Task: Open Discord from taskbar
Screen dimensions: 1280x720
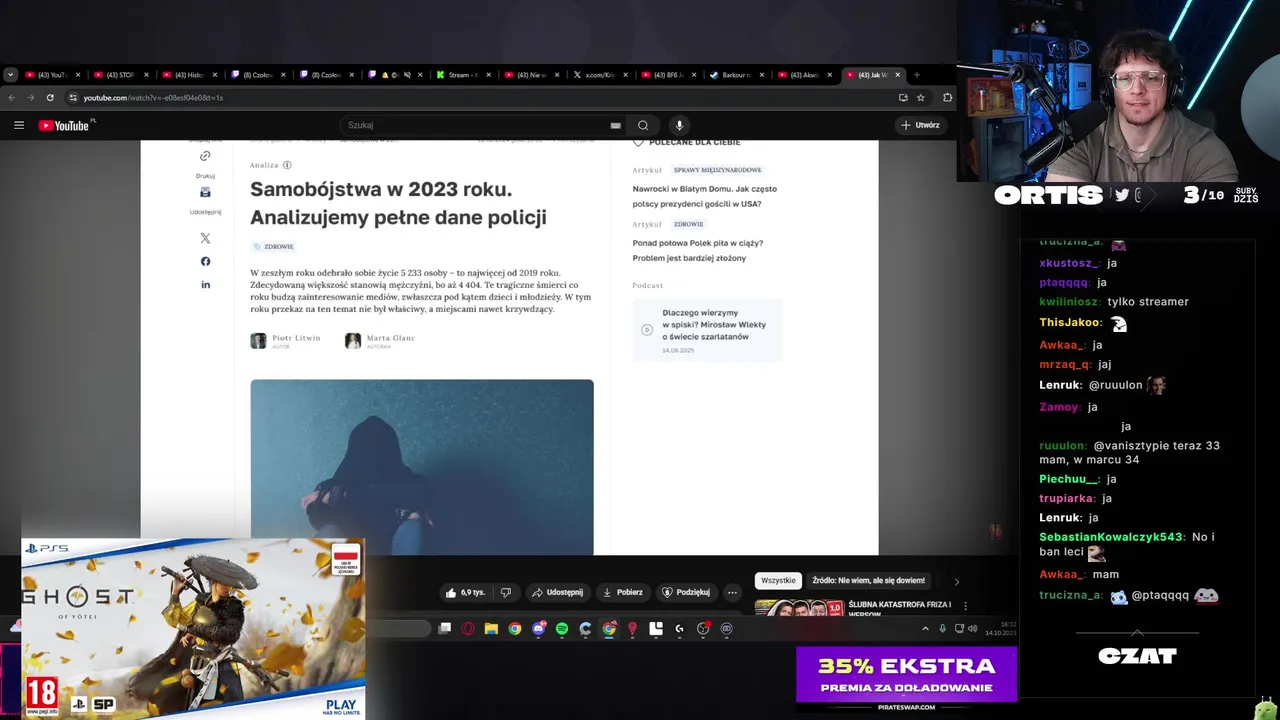Action: (x=538, y=628)
